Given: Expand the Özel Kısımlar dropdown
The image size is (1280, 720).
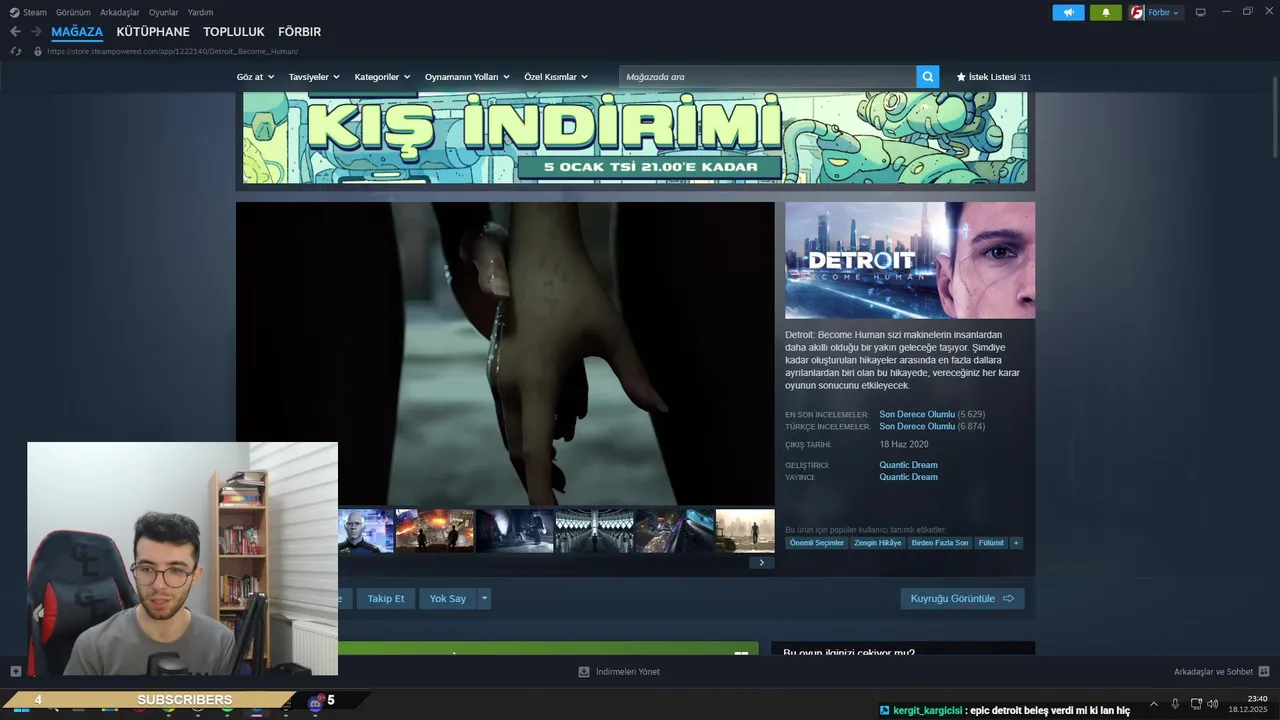Looking at the screenshot, I should [x=556, y=77].
